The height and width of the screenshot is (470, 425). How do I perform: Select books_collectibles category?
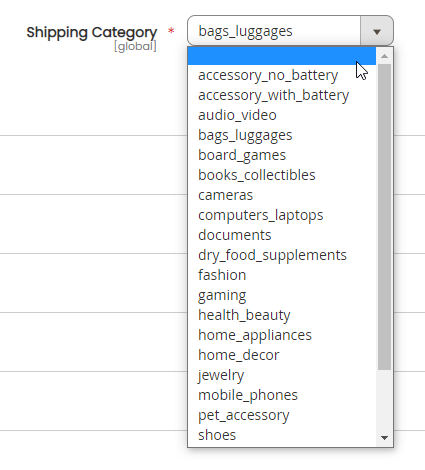(x=282, y=175)
